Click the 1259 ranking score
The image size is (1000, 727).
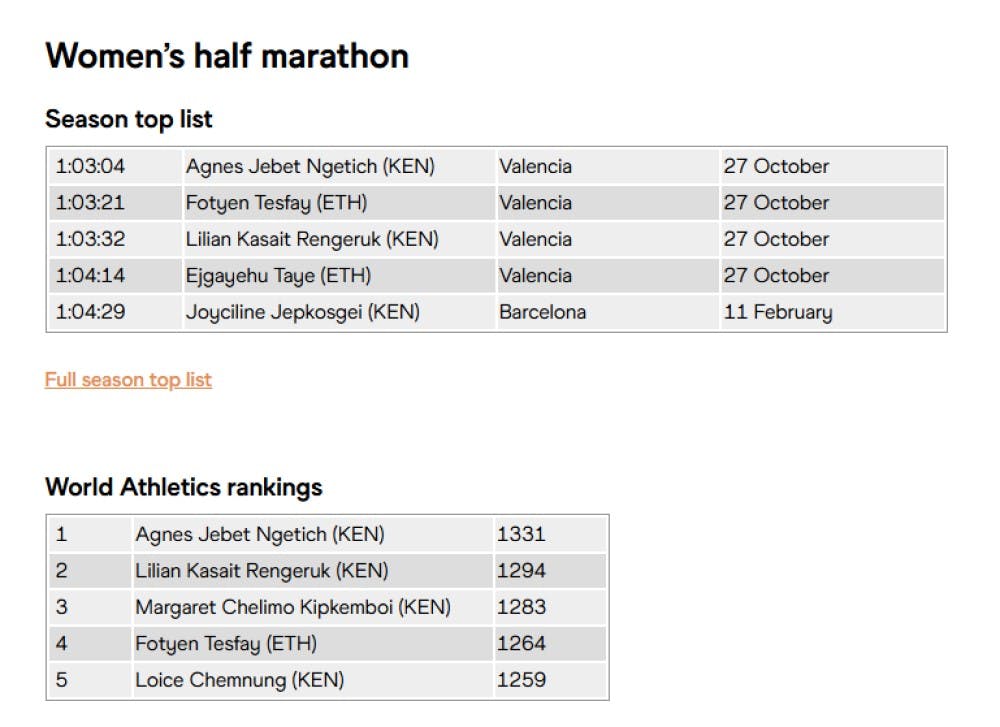click(521, 680)
